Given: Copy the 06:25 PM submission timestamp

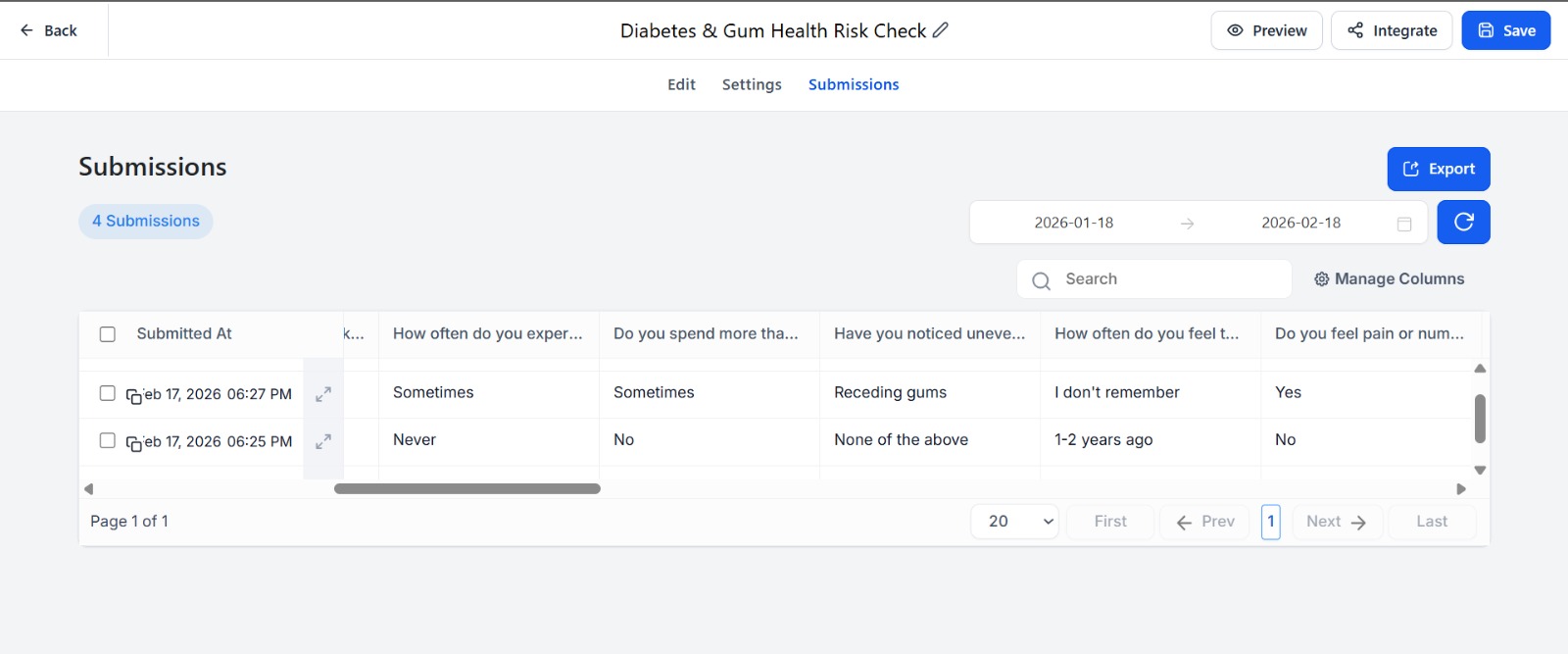Looking at the screenshot, I should coord(134,444).
